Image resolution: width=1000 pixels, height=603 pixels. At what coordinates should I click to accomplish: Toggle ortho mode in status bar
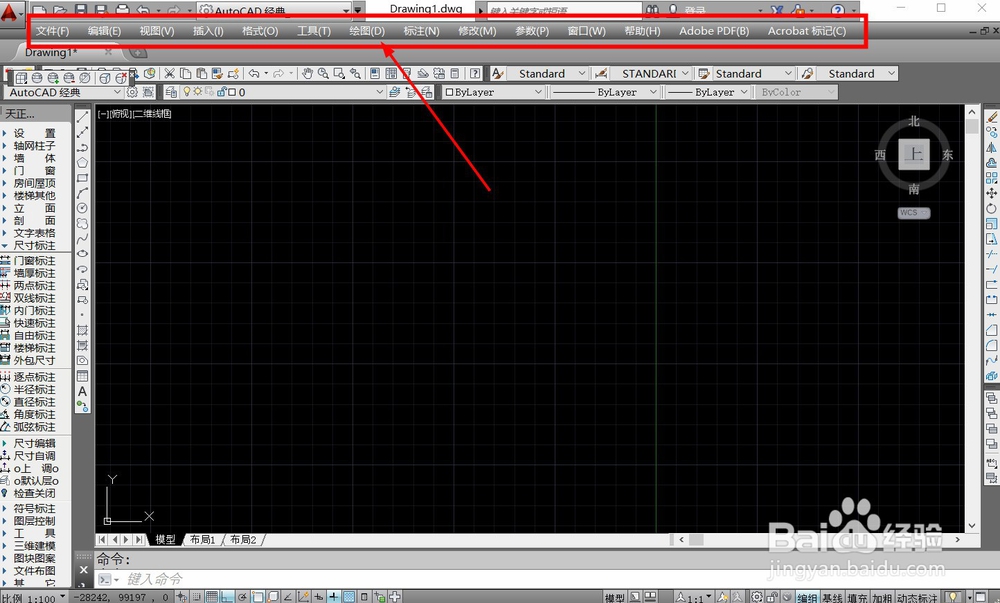[227, 597]
